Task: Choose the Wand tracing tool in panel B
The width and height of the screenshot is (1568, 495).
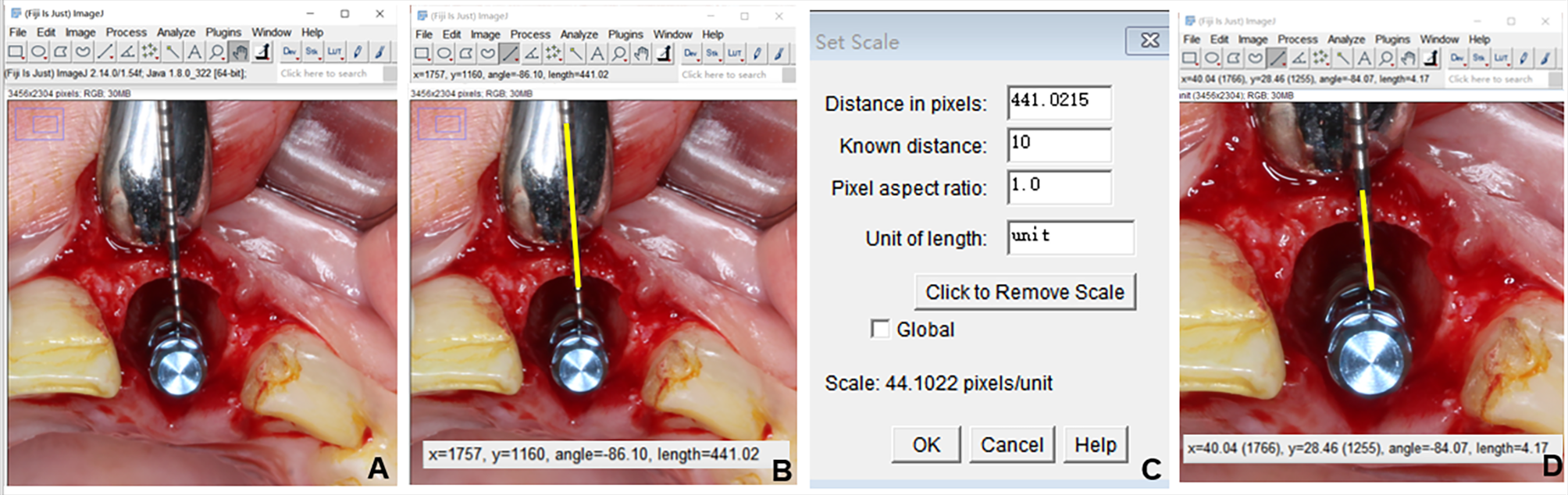Action: (576, 54)
